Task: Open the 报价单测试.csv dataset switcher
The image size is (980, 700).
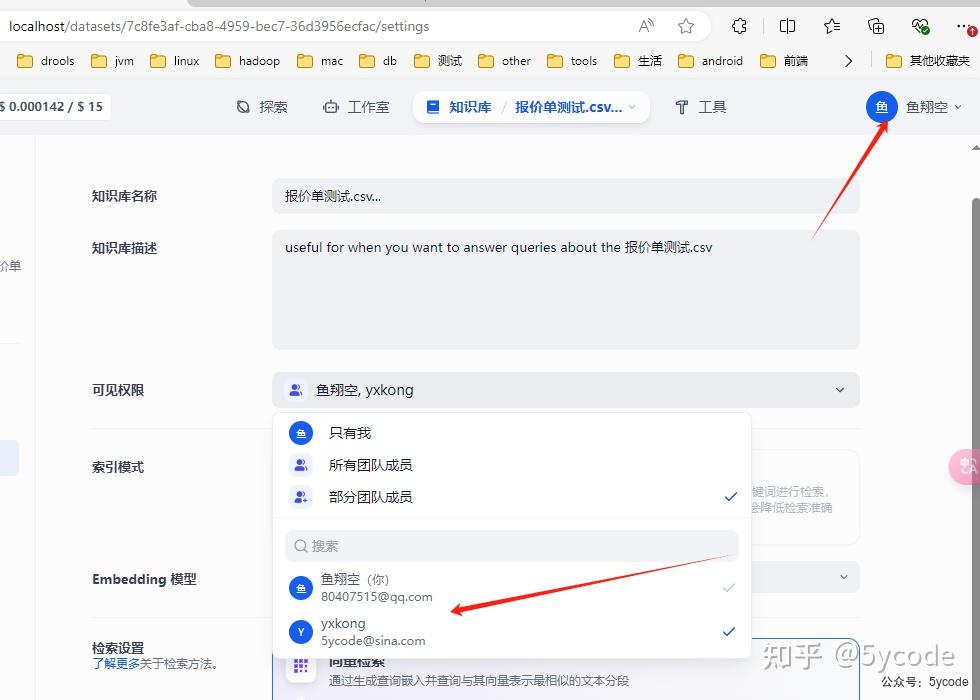Action: (575, 107)
